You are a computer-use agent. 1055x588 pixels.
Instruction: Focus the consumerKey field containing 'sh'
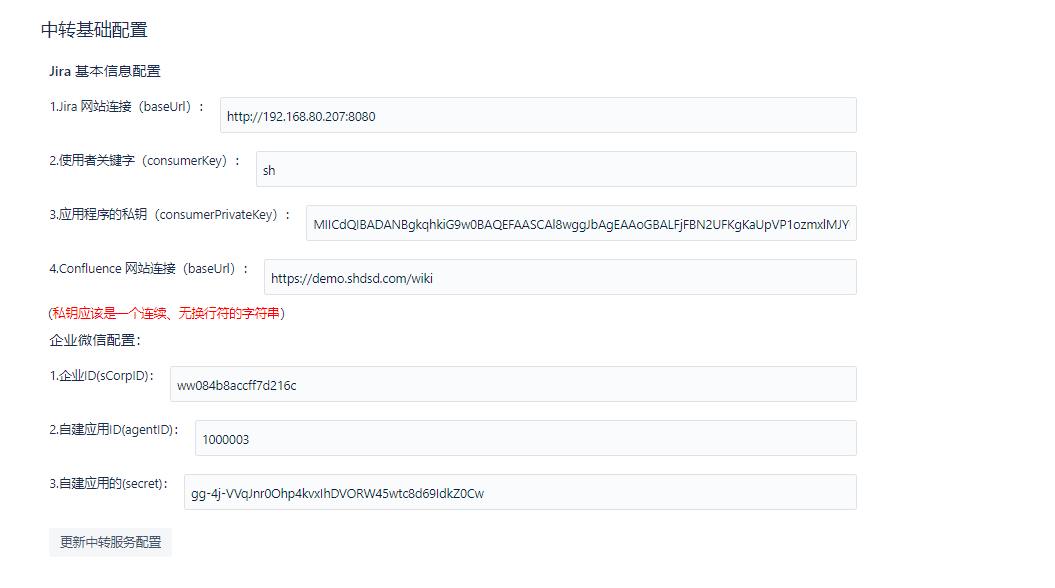point(556,169)
